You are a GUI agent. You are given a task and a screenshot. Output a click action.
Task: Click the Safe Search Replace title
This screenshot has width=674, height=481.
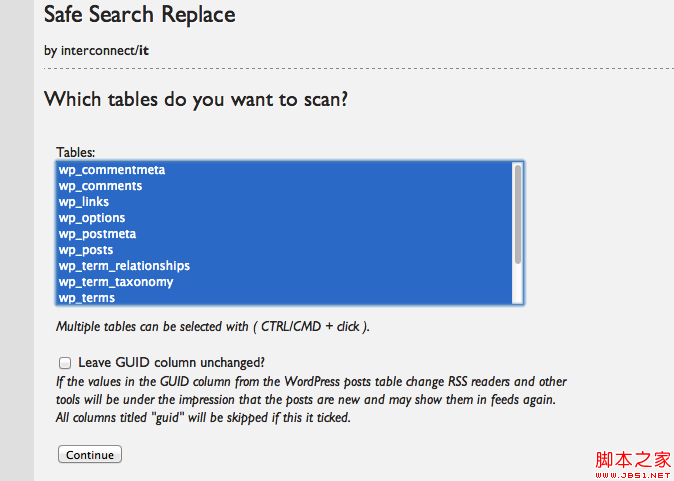pos(140,15)
